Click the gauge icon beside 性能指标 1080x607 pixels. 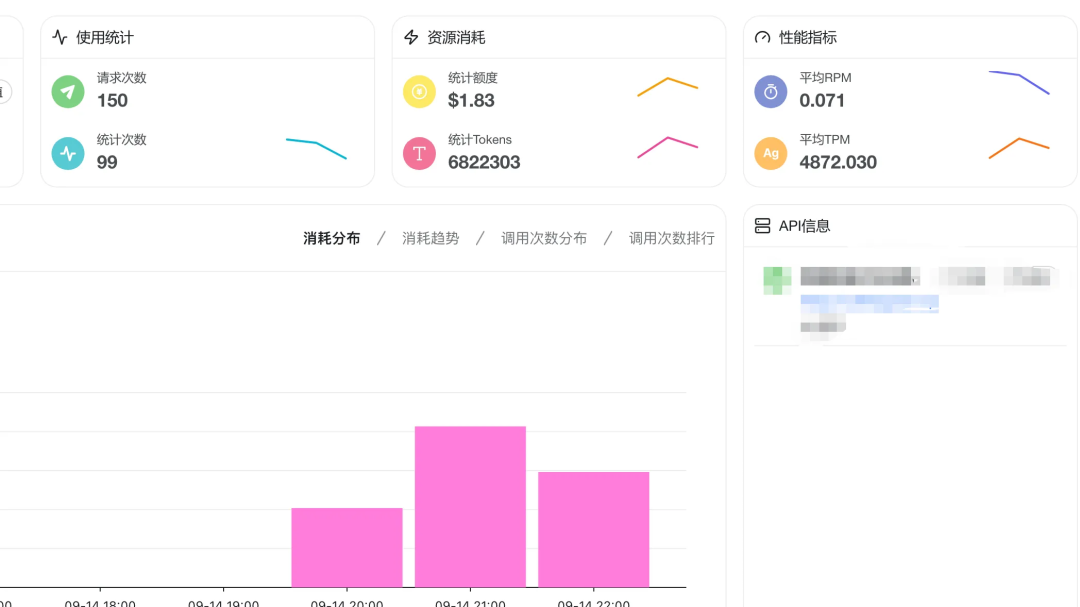click(763, 38)
